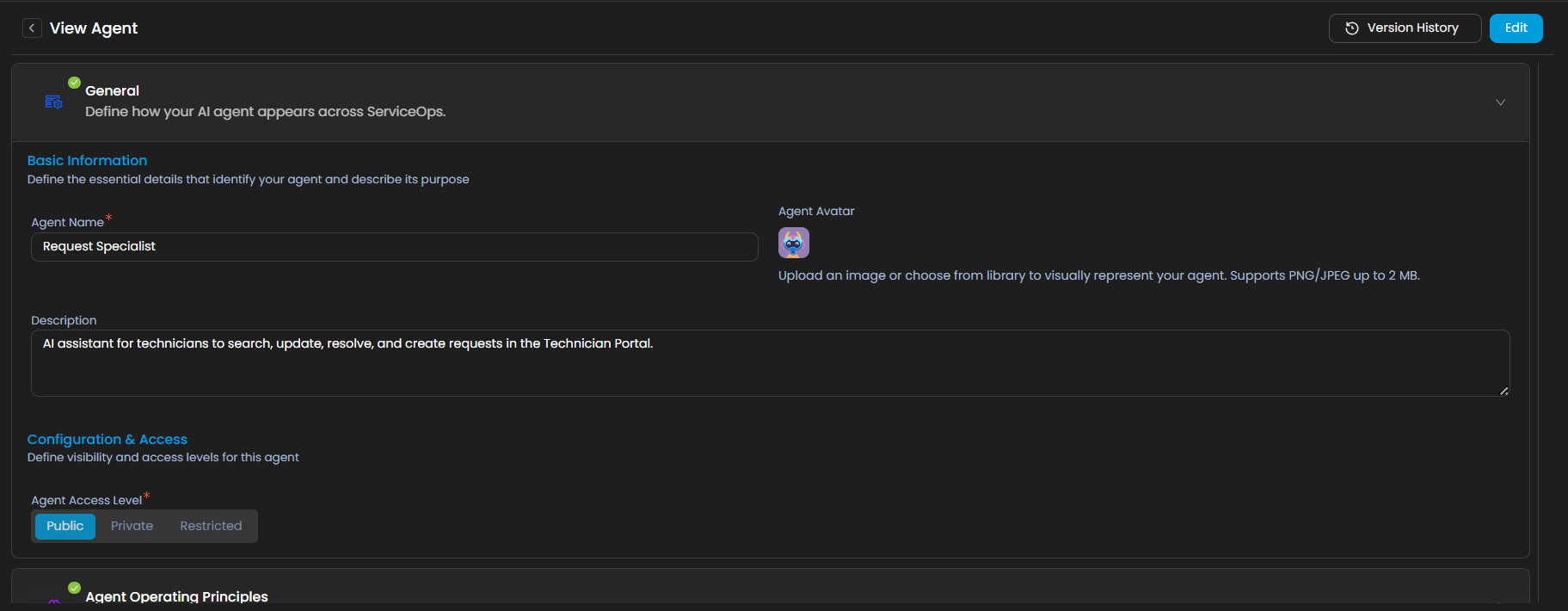Viewport: 1568px width, 611px height.
Task: Click the General section header title
Action: [x=112, y=91]
